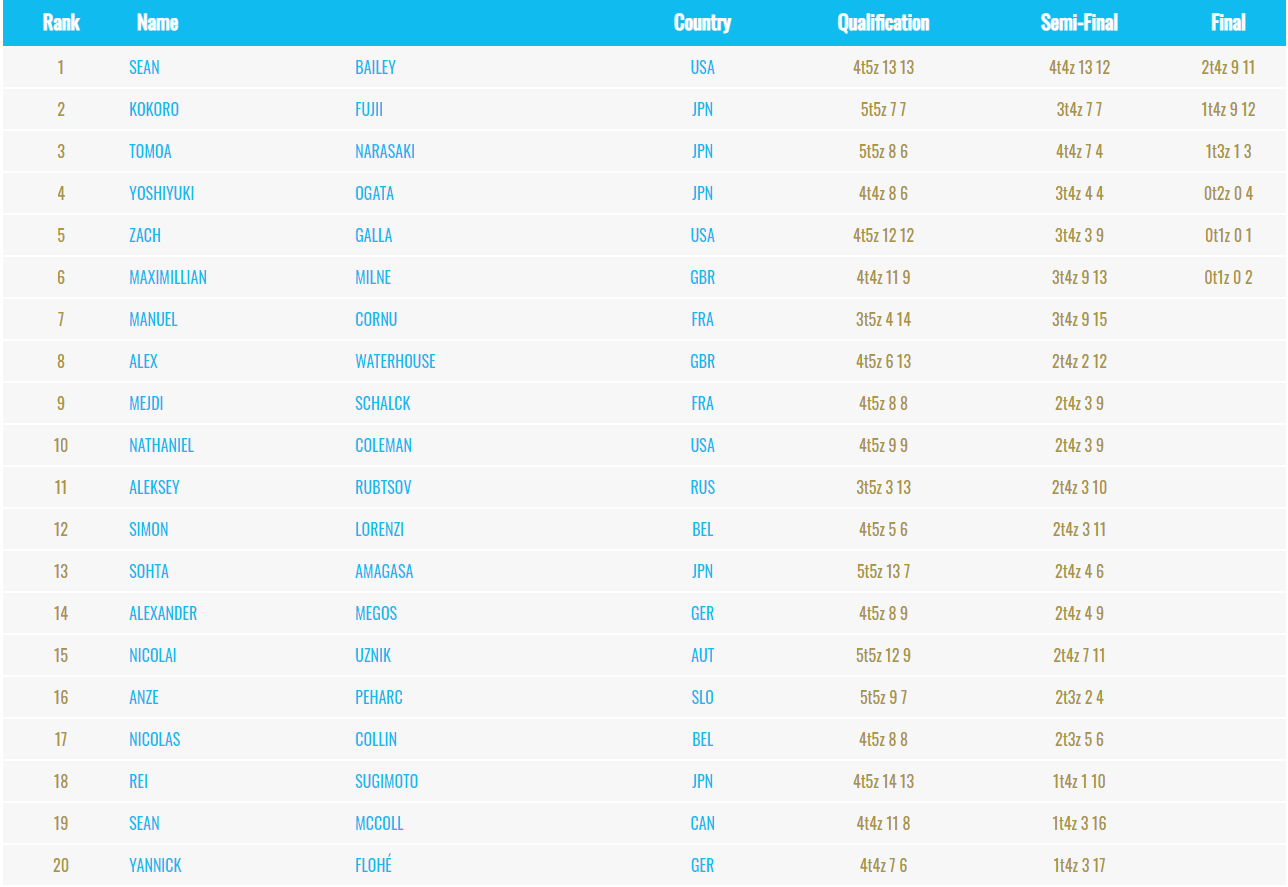Open the MAXIMILLIAN athlete link

pos(168,277)
